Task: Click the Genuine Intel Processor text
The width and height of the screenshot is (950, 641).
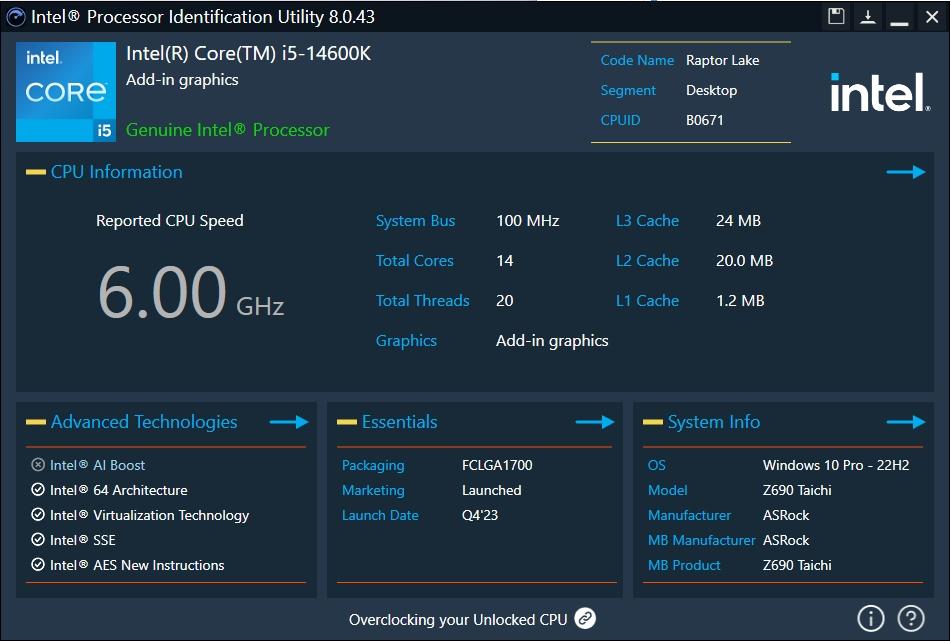Action: (x=228, y=130)
